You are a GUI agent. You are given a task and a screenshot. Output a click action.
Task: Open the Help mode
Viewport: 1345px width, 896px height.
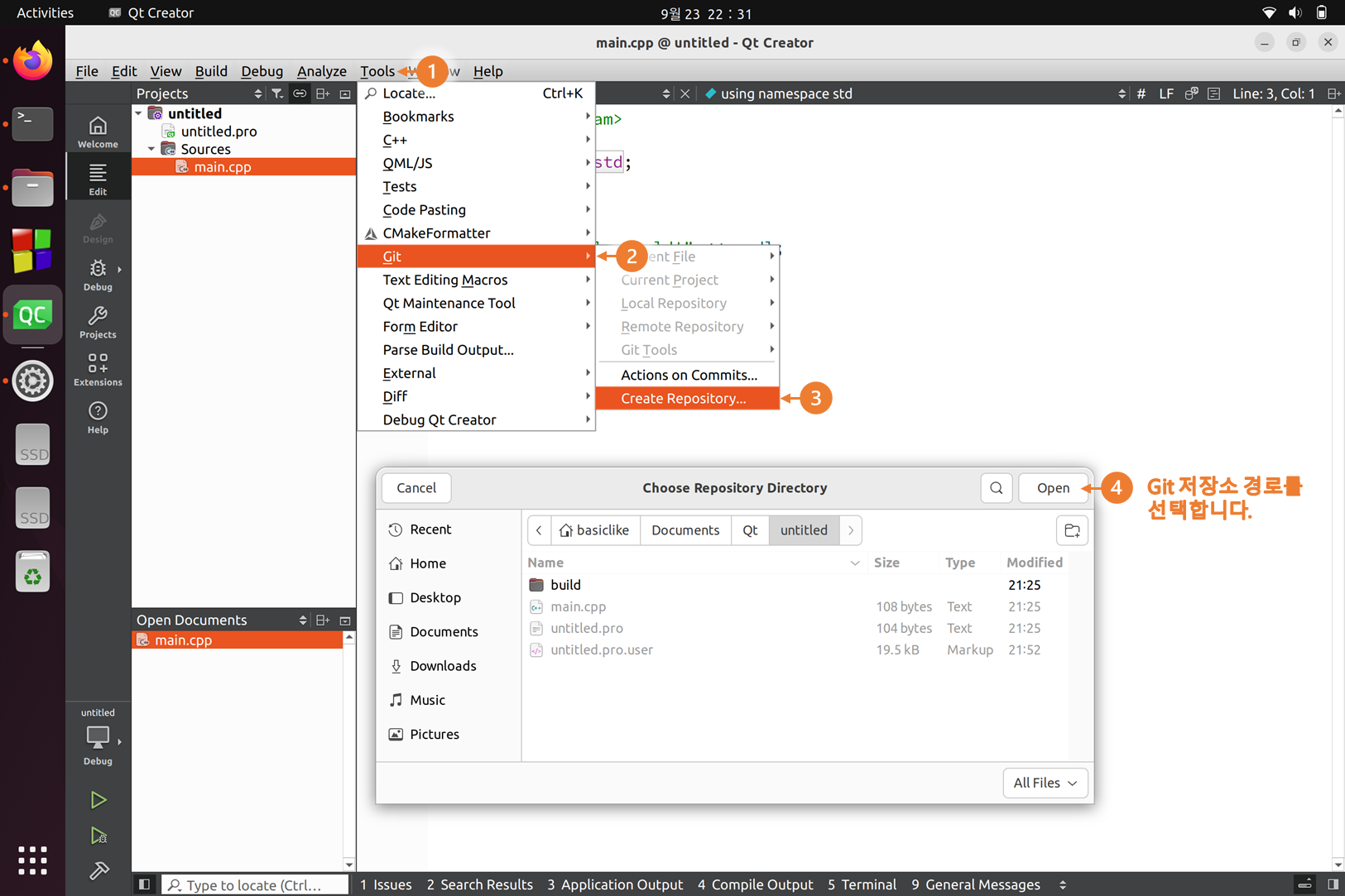coord(98,418)
